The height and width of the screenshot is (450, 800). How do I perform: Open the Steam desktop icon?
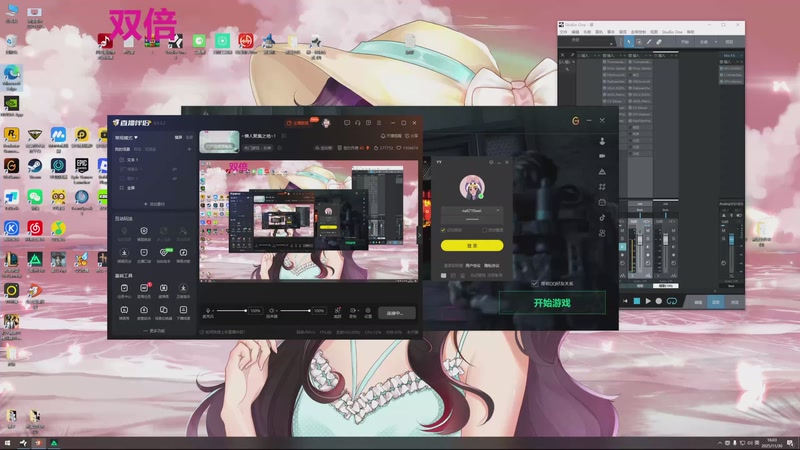click(x=35, y=168)
